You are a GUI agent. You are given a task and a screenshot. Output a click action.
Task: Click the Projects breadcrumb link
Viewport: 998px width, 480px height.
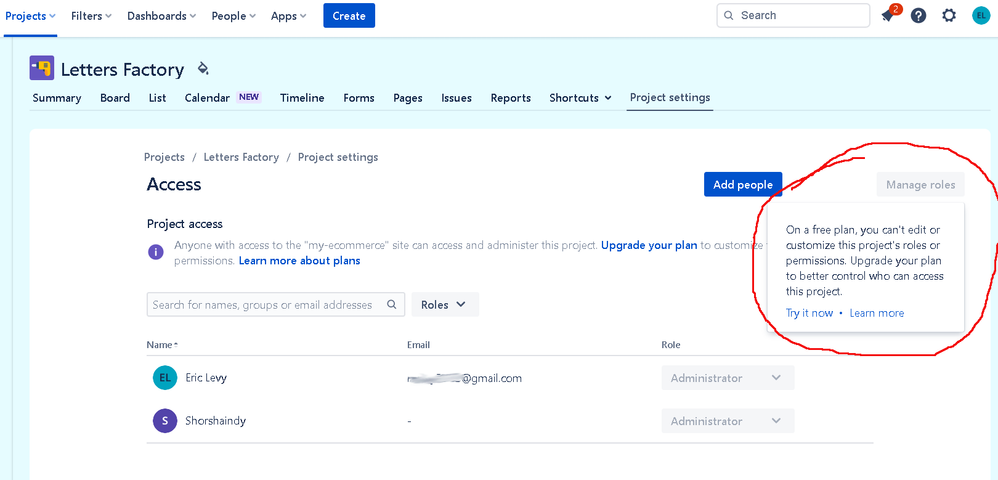click(164, 157)
